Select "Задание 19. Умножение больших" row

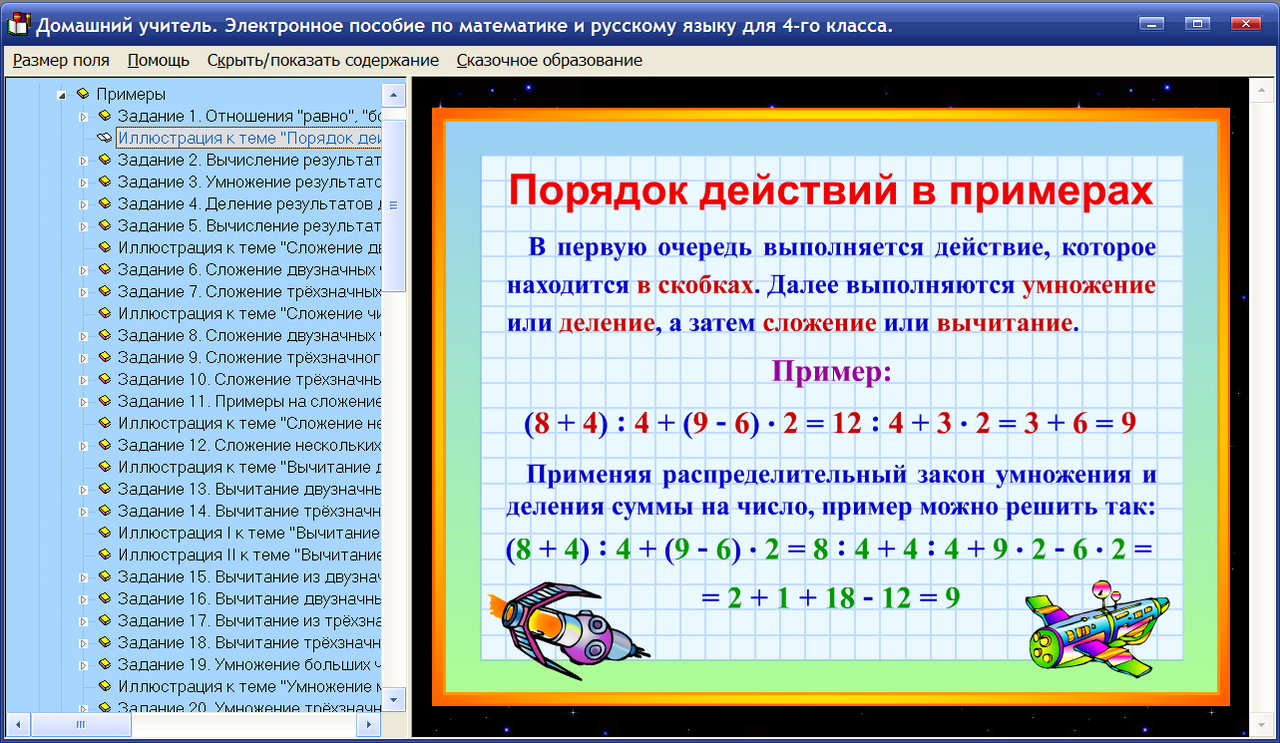point(249,665)
